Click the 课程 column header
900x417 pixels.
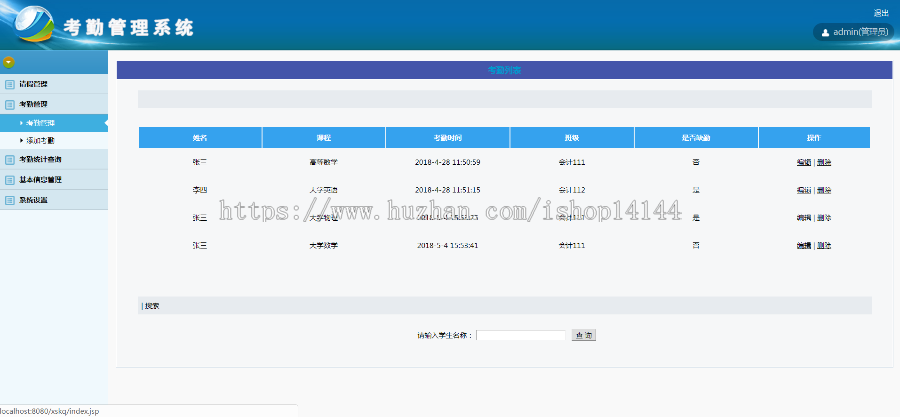click(x=324, y=138)
